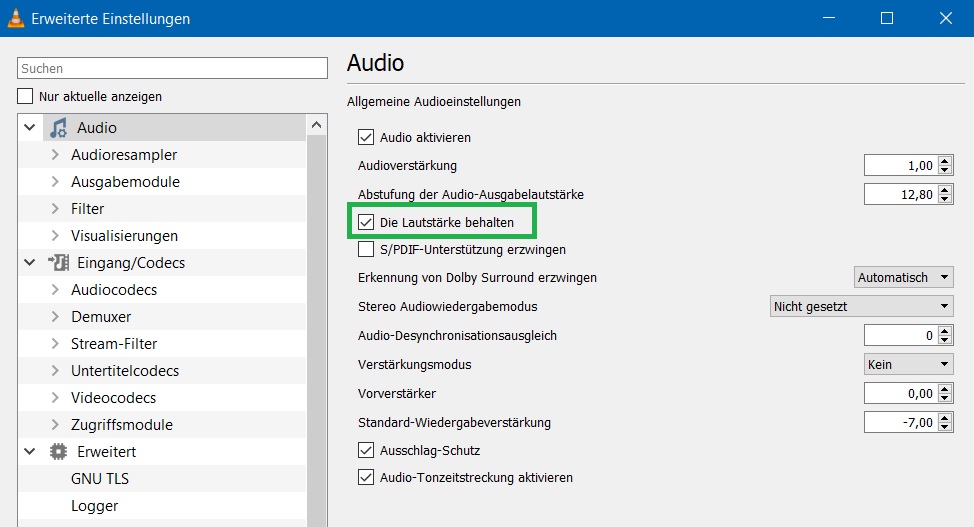Select Visualisierungen in the tree
974x527 pixels.
[124, 236]
